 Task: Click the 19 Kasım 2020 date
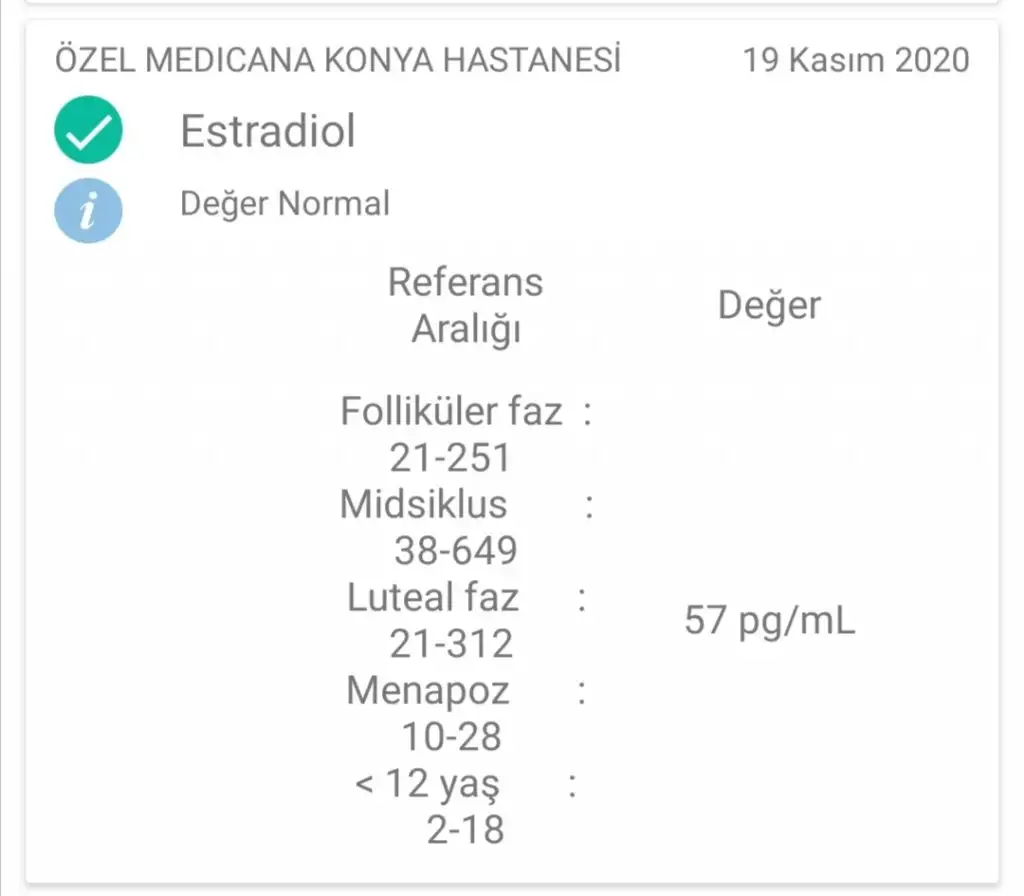[855, 60]
